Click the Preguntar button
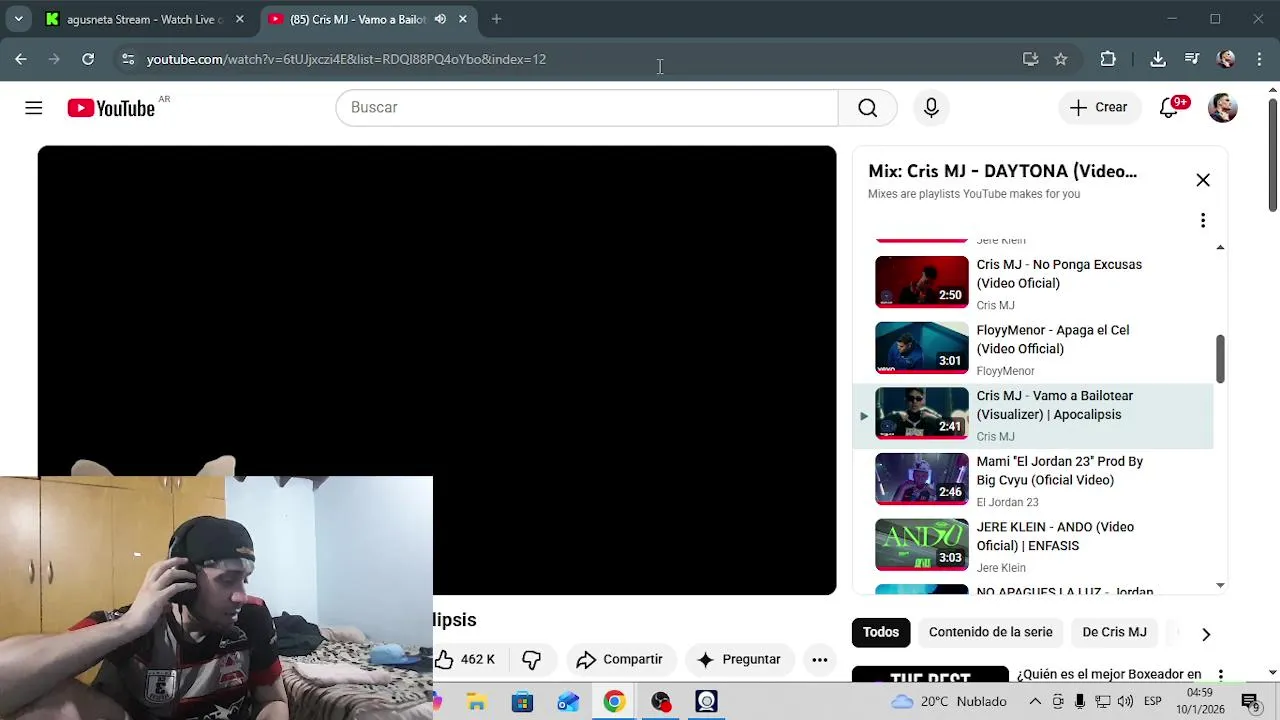Screen dimensions: 1280x720 tap(739, 659)
